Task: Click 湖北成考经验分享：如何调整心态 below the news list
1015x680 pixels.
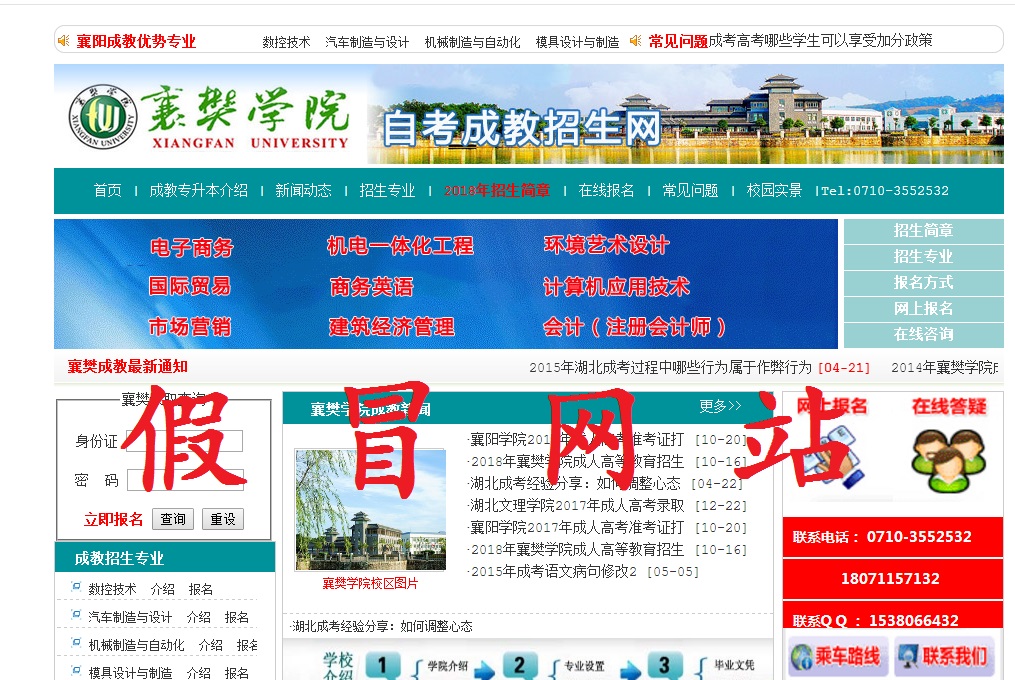Action: 381,626
